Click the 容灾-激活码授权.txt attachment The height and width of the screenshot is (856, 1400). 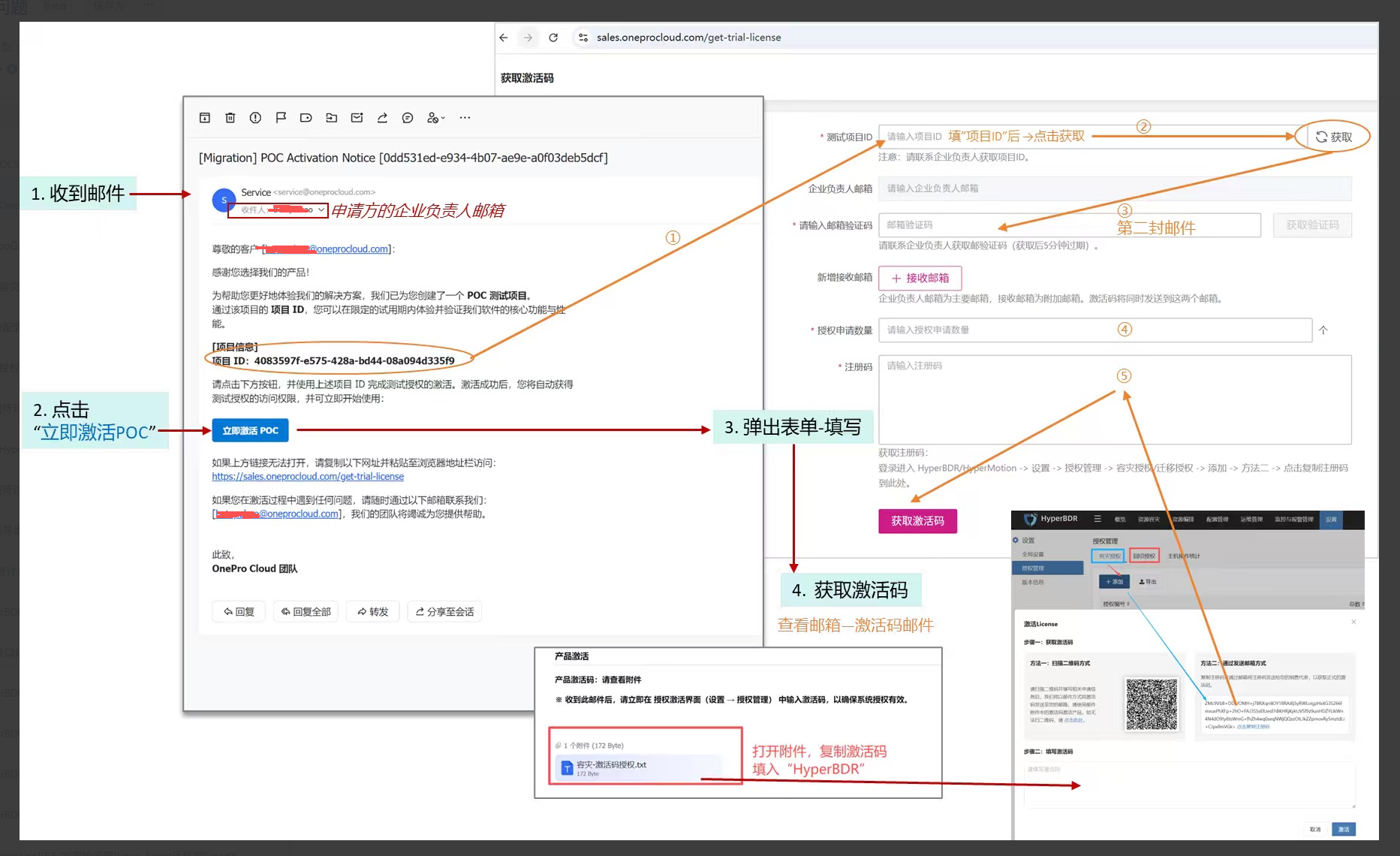click(611, 765)
